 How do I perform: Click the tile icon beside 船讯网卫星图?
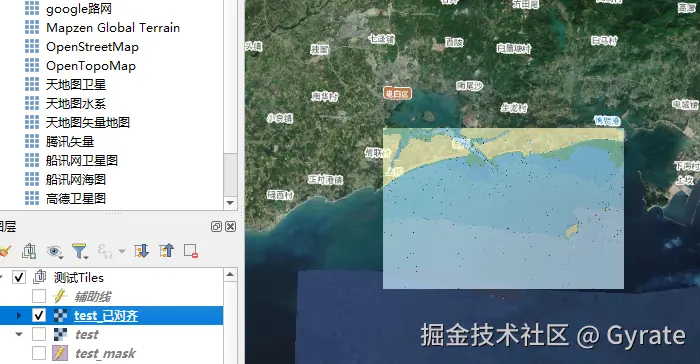32,160
